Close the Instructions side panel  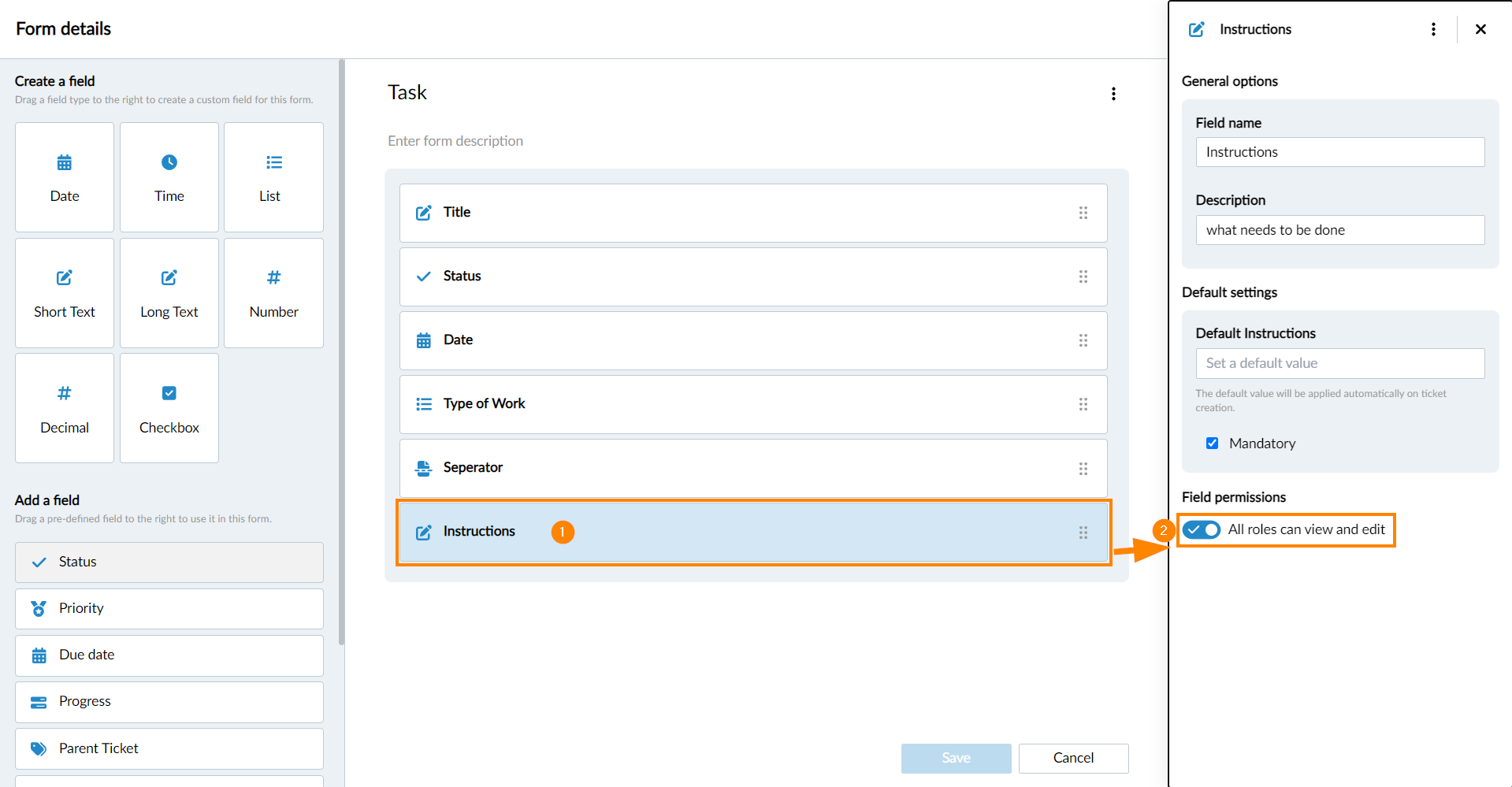coord(1480,29)
